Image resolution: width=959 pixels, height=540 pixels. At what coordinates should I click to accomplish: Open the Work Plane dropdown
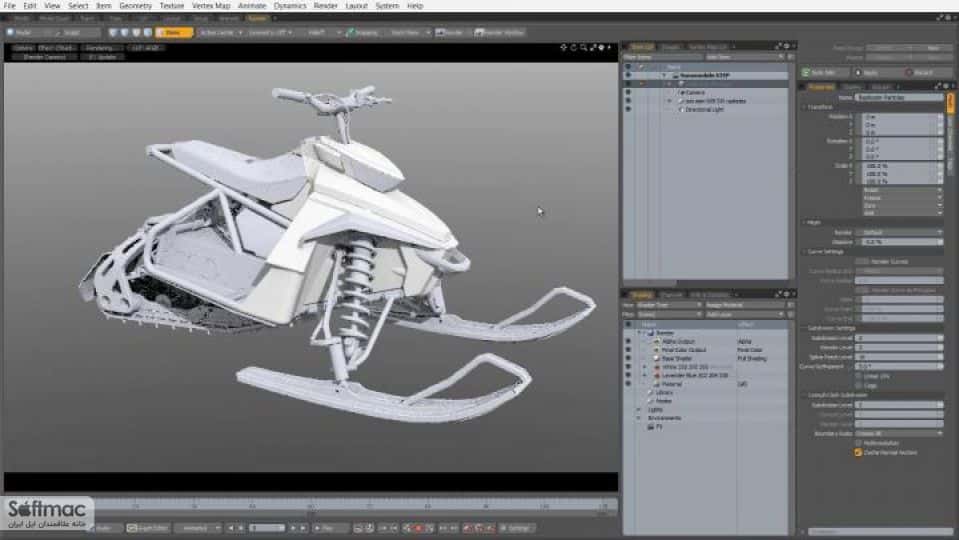point(410,32)
